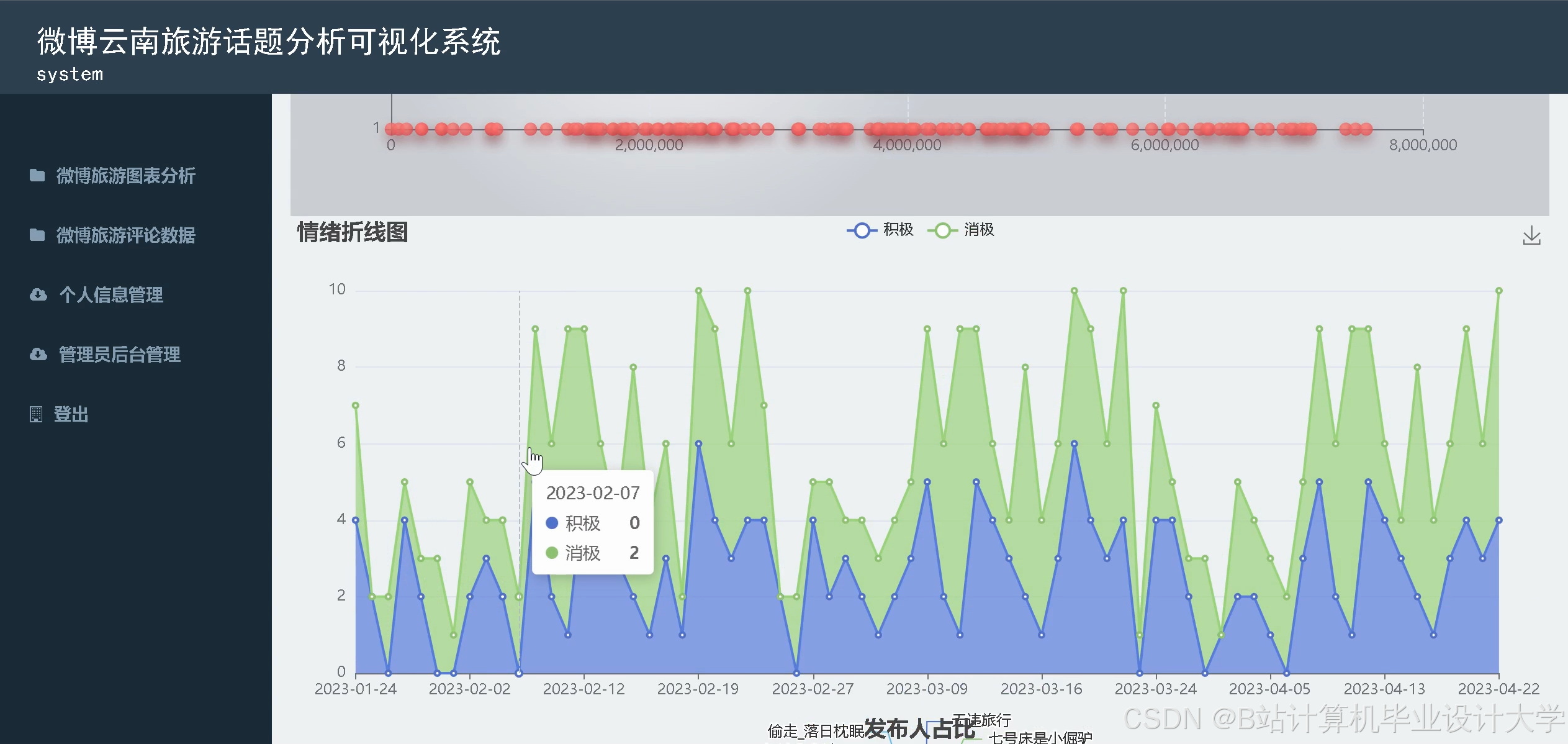Click the 积极 peak data point near 2023-03-16
This screenshot has width=1568, height=744.
pyautogui.click(x=1074, y=443)
